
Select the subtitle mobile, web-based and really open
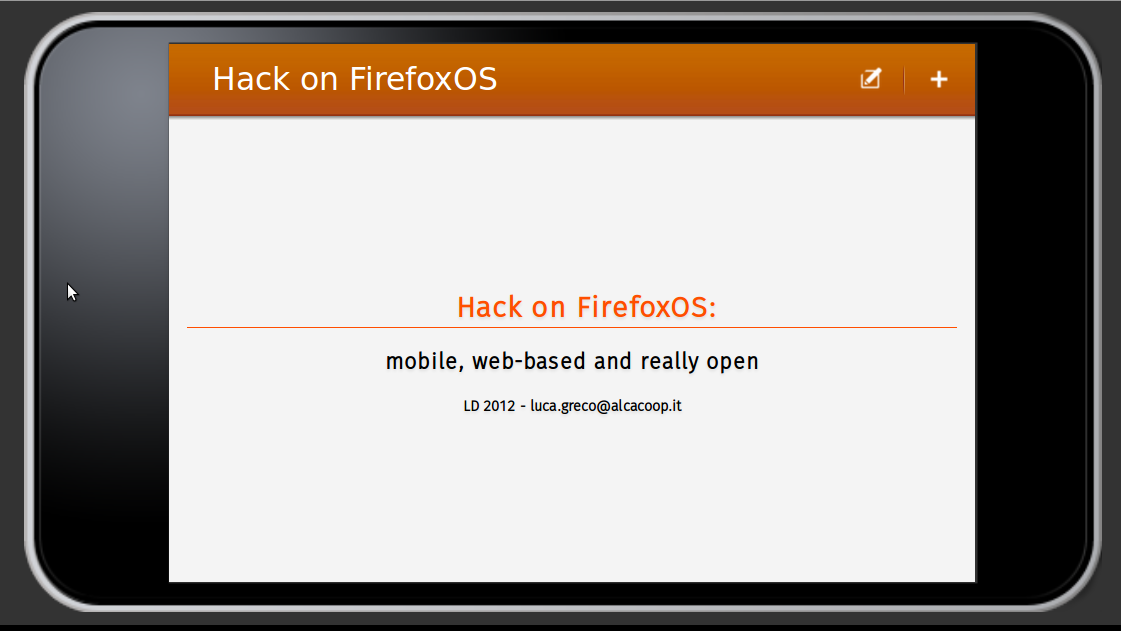[572, 361]
